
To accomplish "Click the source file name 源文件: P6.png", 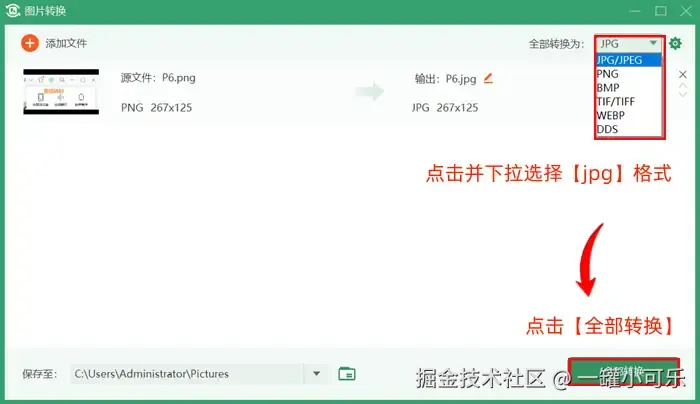I will click(x=158, y=78).
